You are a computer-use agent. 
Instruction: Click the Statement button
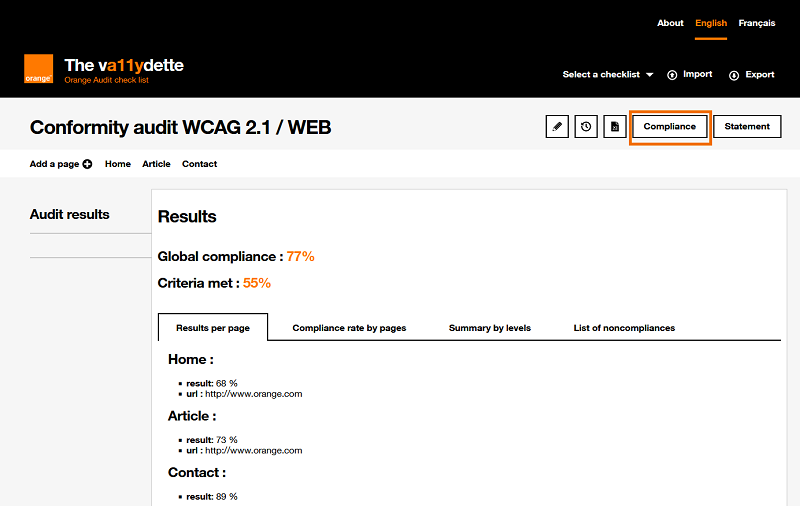click(747, 127)
